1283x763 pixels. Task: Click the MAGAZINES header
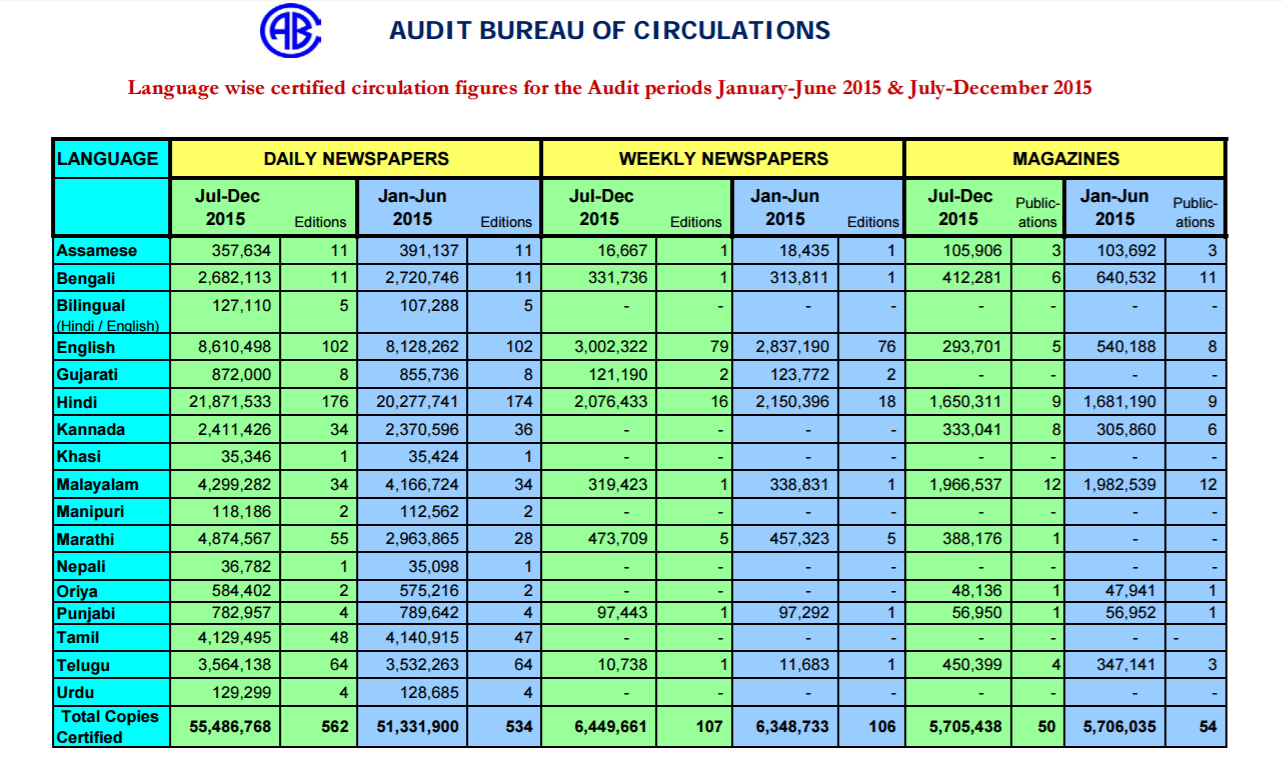point(1065,158)
